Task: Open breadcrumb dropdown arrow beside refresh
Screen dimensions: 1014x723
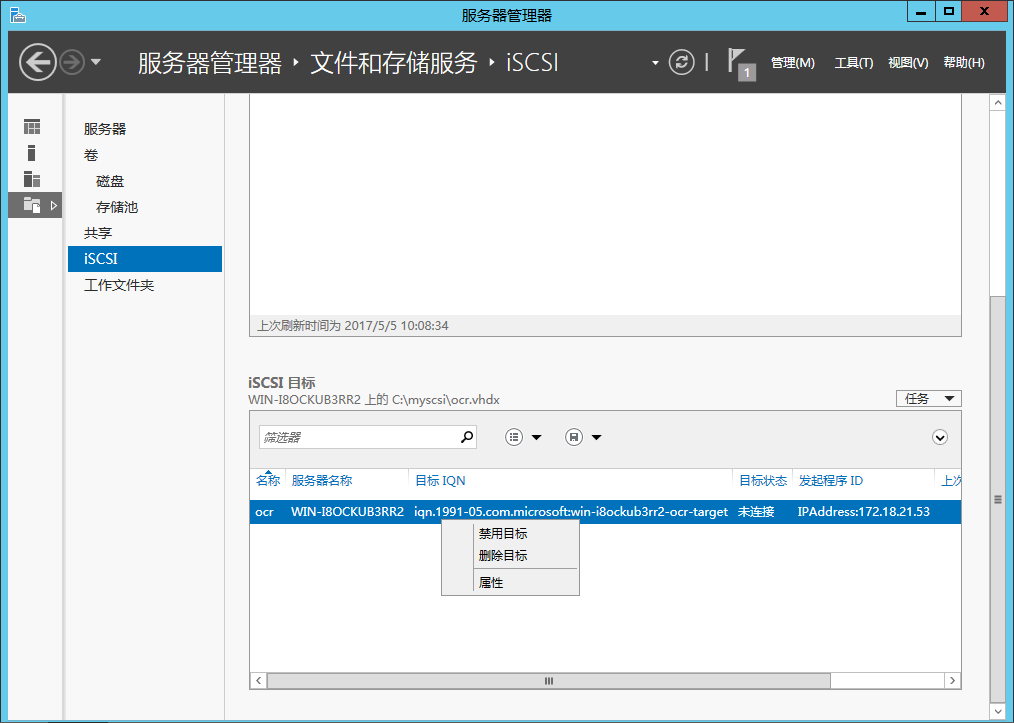Action: 655,63
